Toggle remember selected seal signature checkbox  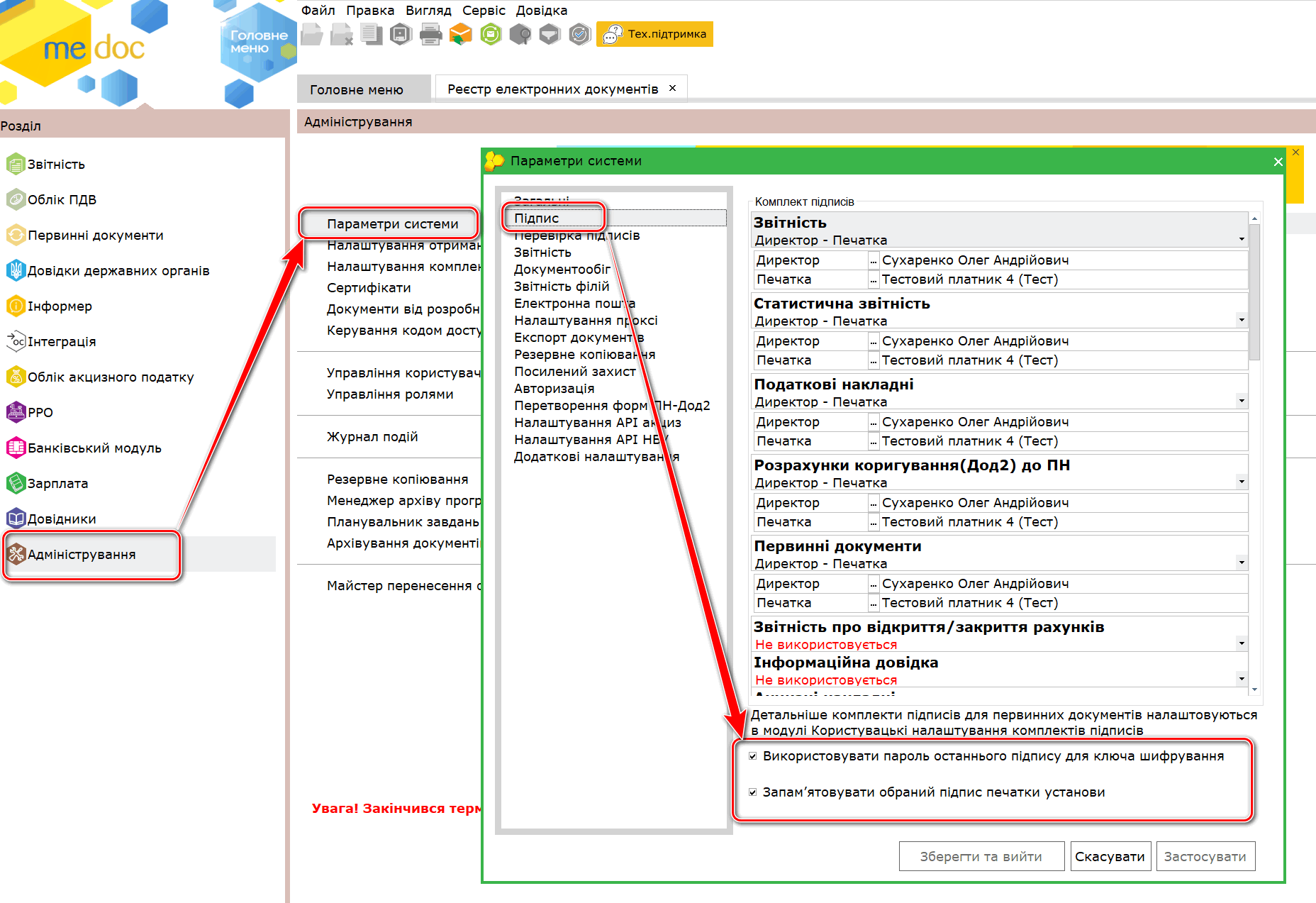753,792
